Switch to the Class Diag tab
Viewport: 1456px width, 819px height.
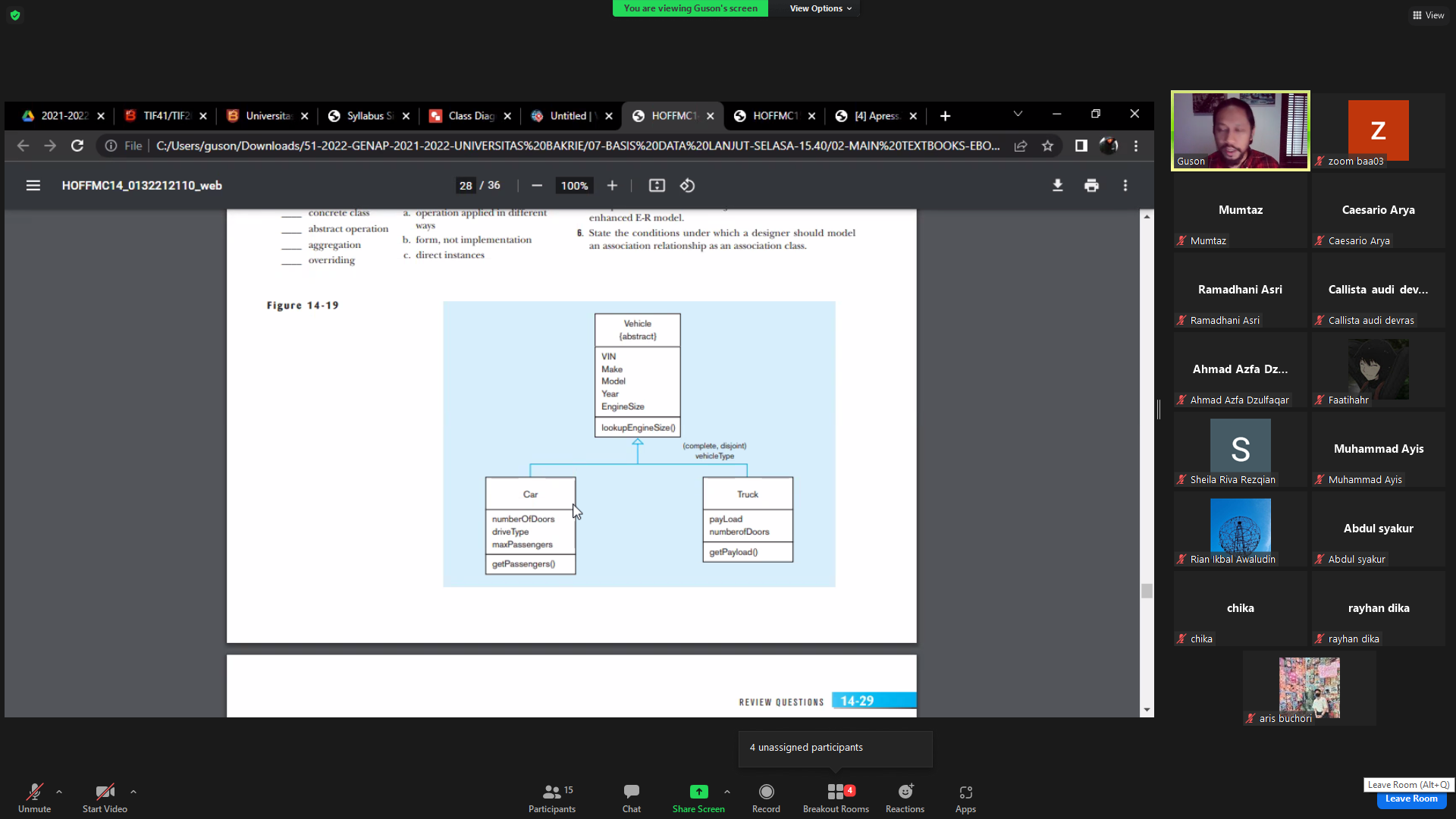click(470, 116)
